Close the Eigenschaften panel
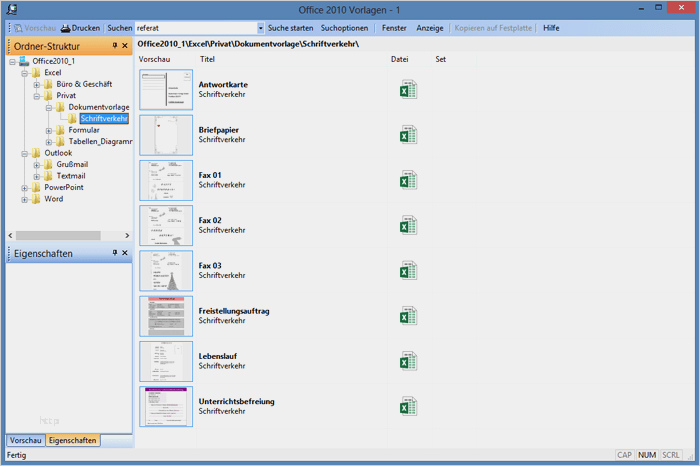This screenshot has width=700, height=466. (x=125, y=254)
